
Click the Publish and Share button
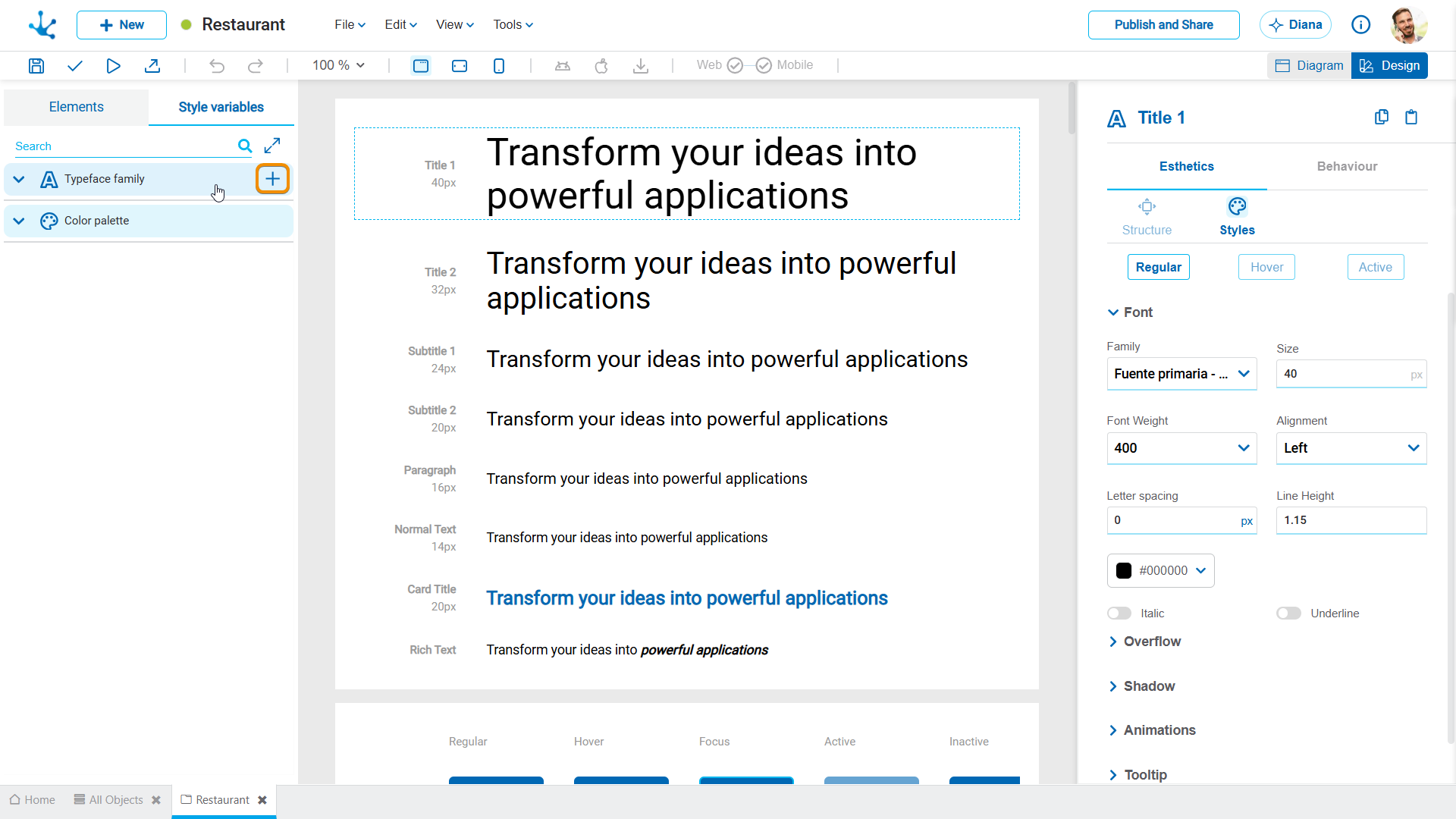1164,25
